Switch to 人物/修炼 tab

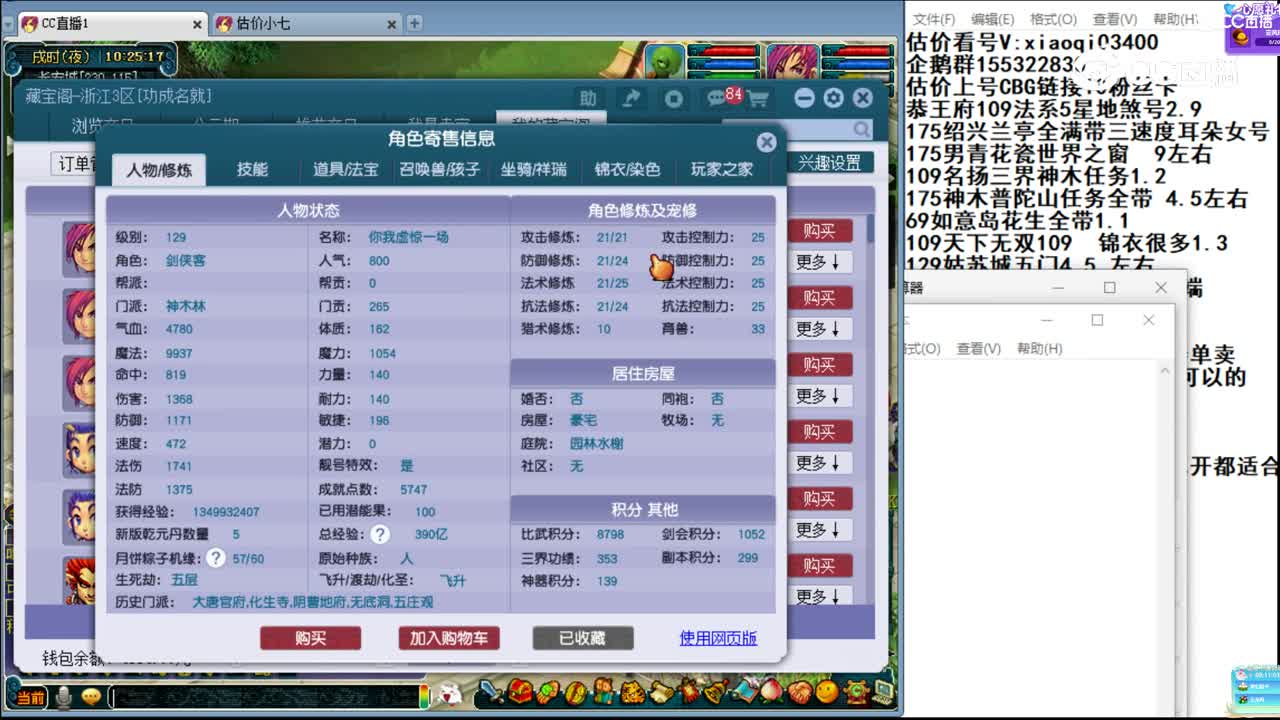(x=159, y=170)
